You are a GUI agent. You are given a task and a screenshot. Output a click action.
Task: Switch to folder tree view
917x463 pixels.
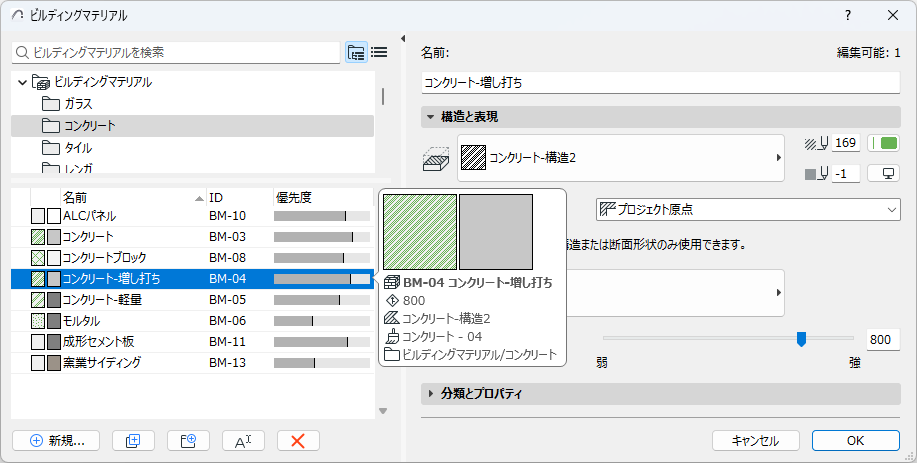click(x=356, y=52)
